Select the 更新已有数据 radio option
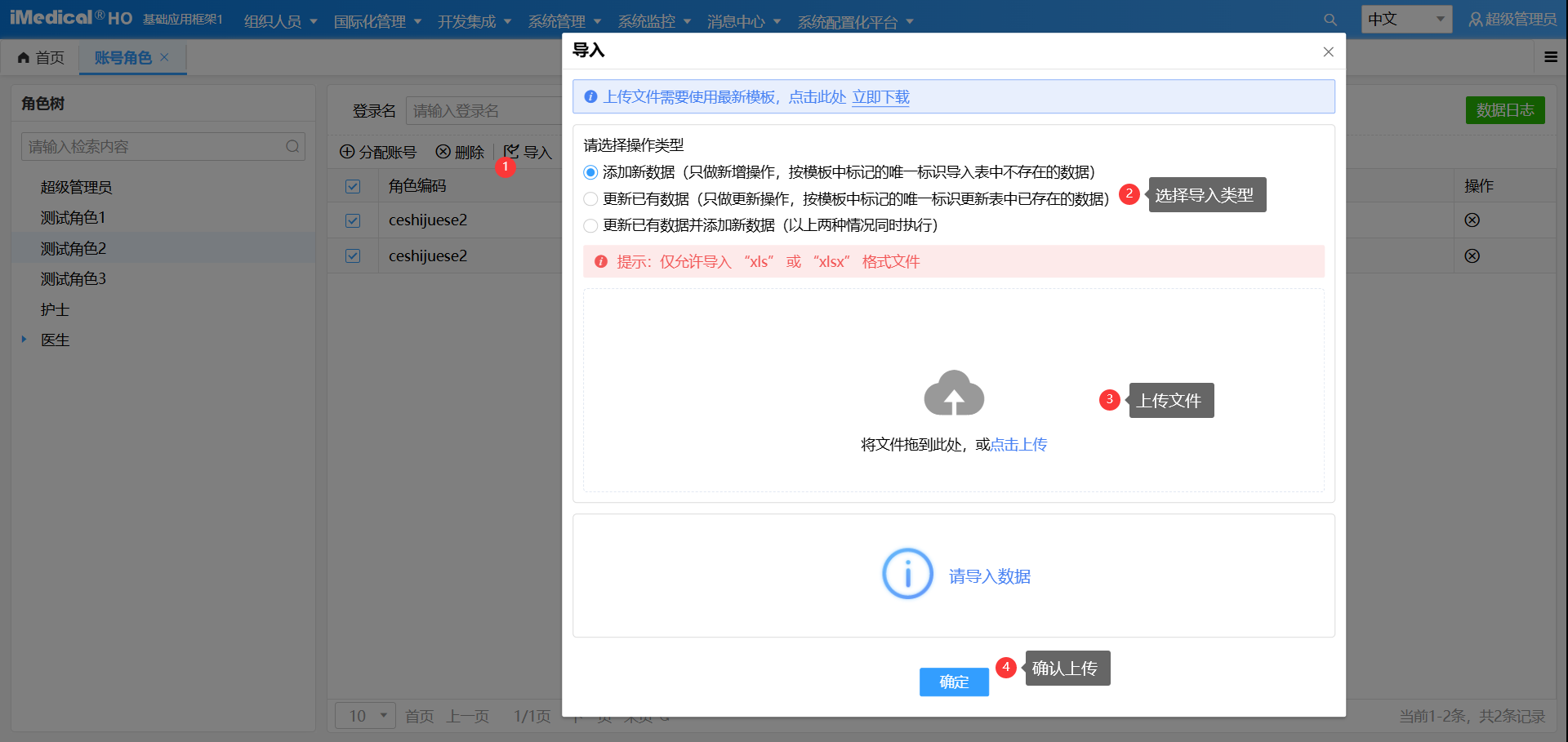Viewport: 1568px width, 742px height. (590, 199)
